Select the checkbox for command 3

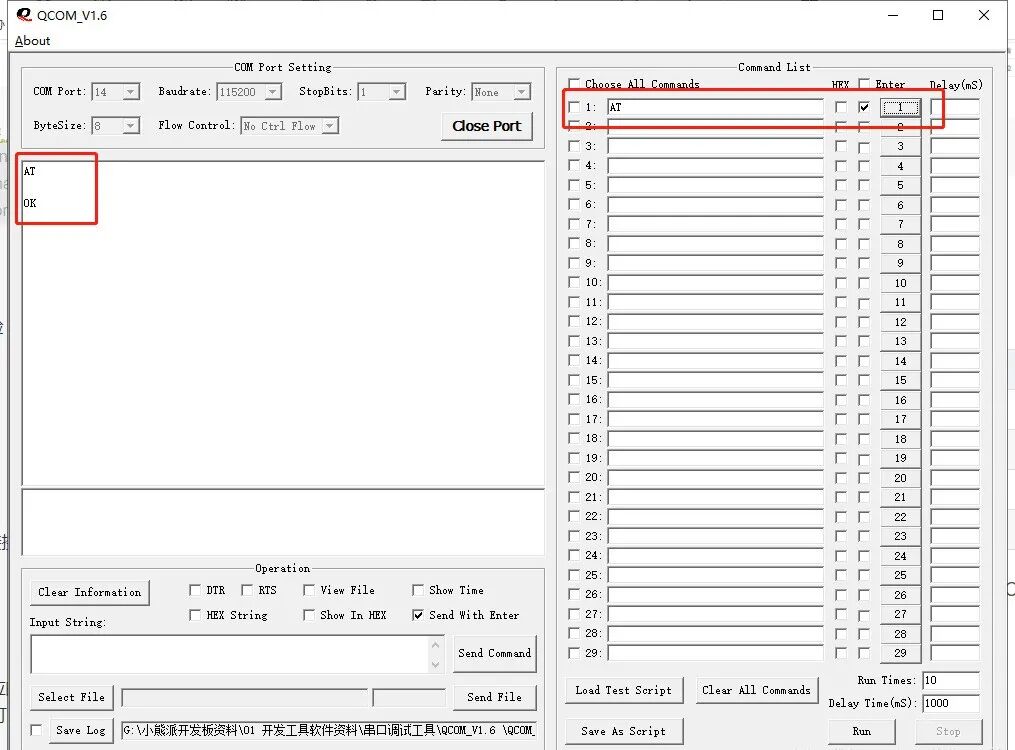click(574, 146)
